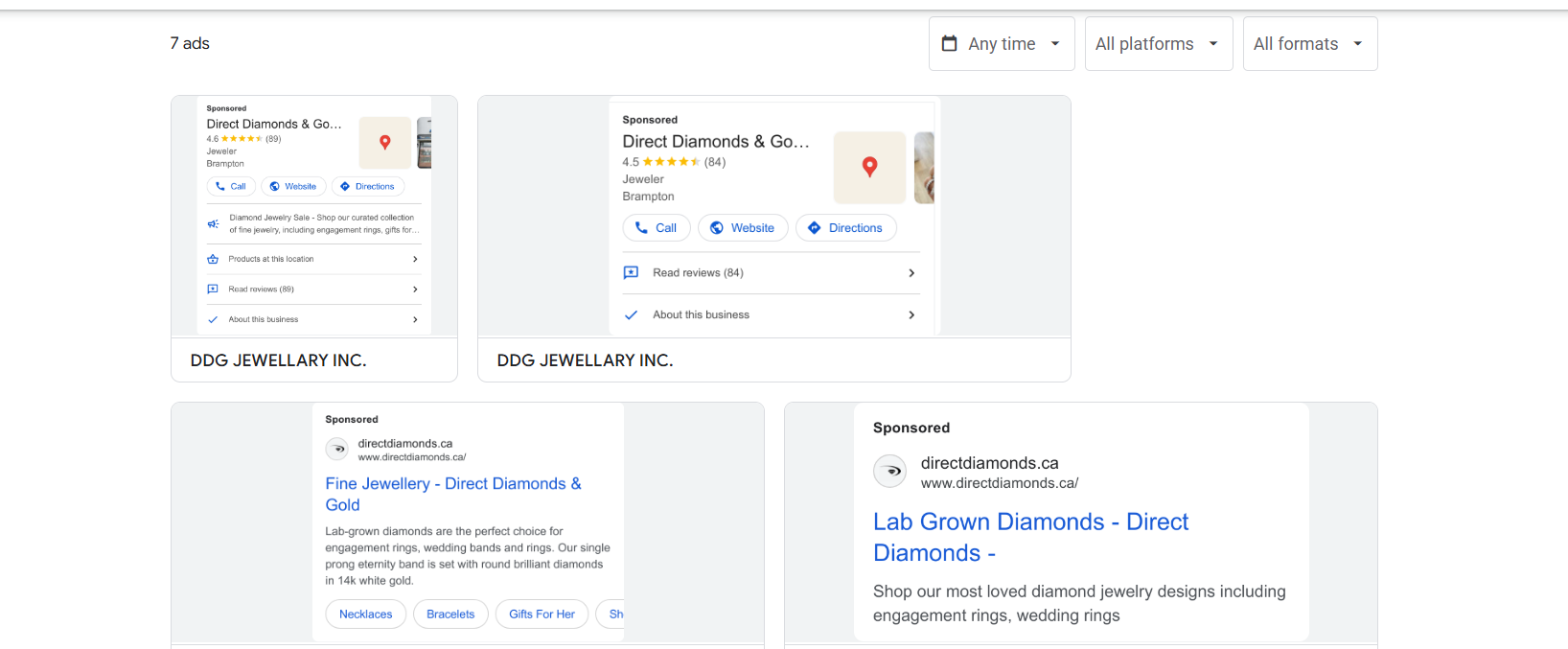Click checkmark icon in 89-review ad

pyautogui.click(x=213, y=319)
